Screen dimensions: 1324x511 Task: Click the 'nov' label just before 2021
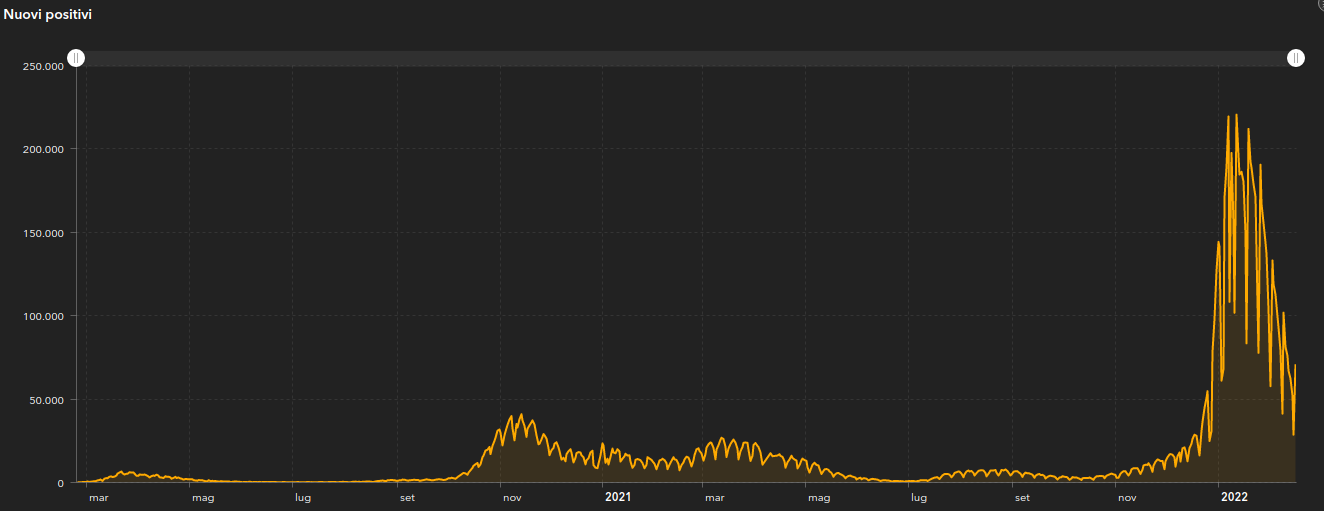click(x=512, y=497)
